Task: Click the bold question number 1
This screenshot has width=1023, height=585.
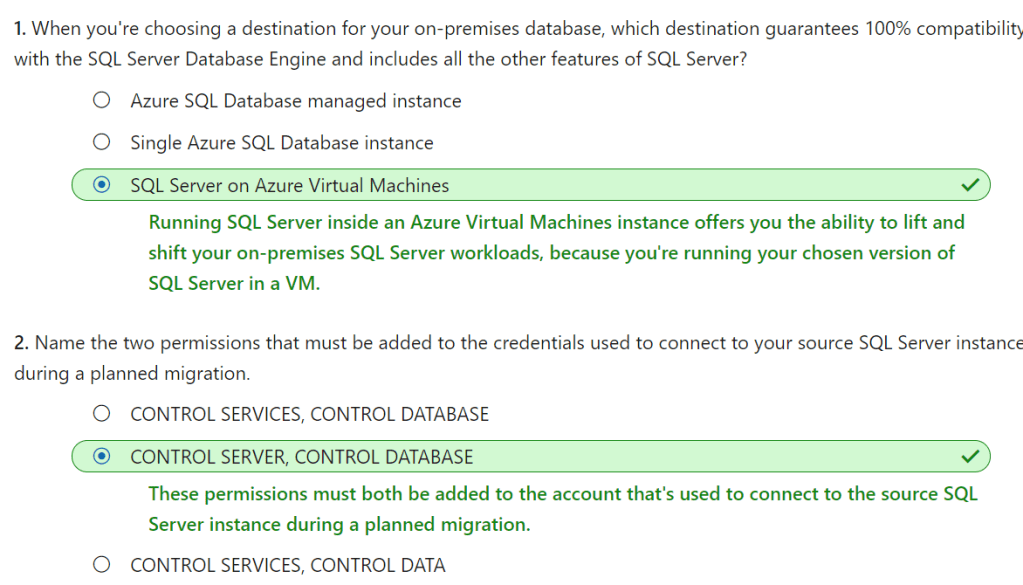Action: (20, 28)
